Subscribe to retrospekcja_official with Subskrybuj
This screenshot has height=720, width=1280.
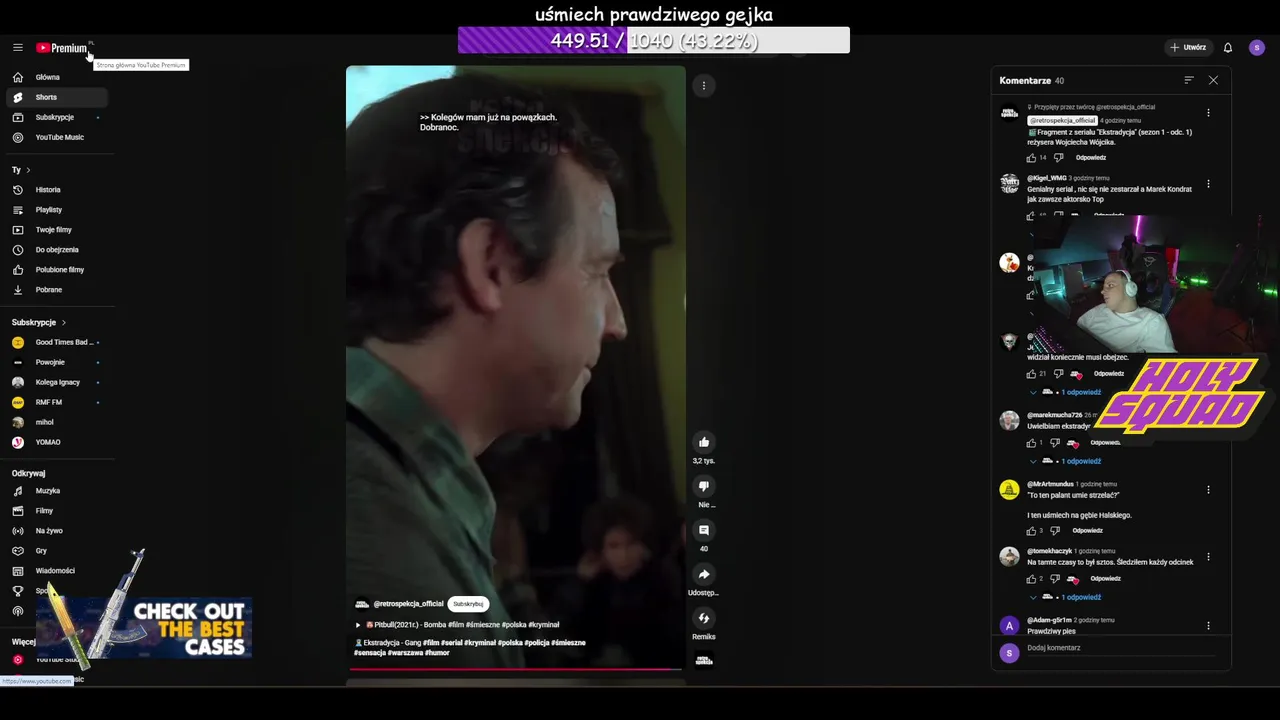[x=468, y=604]
